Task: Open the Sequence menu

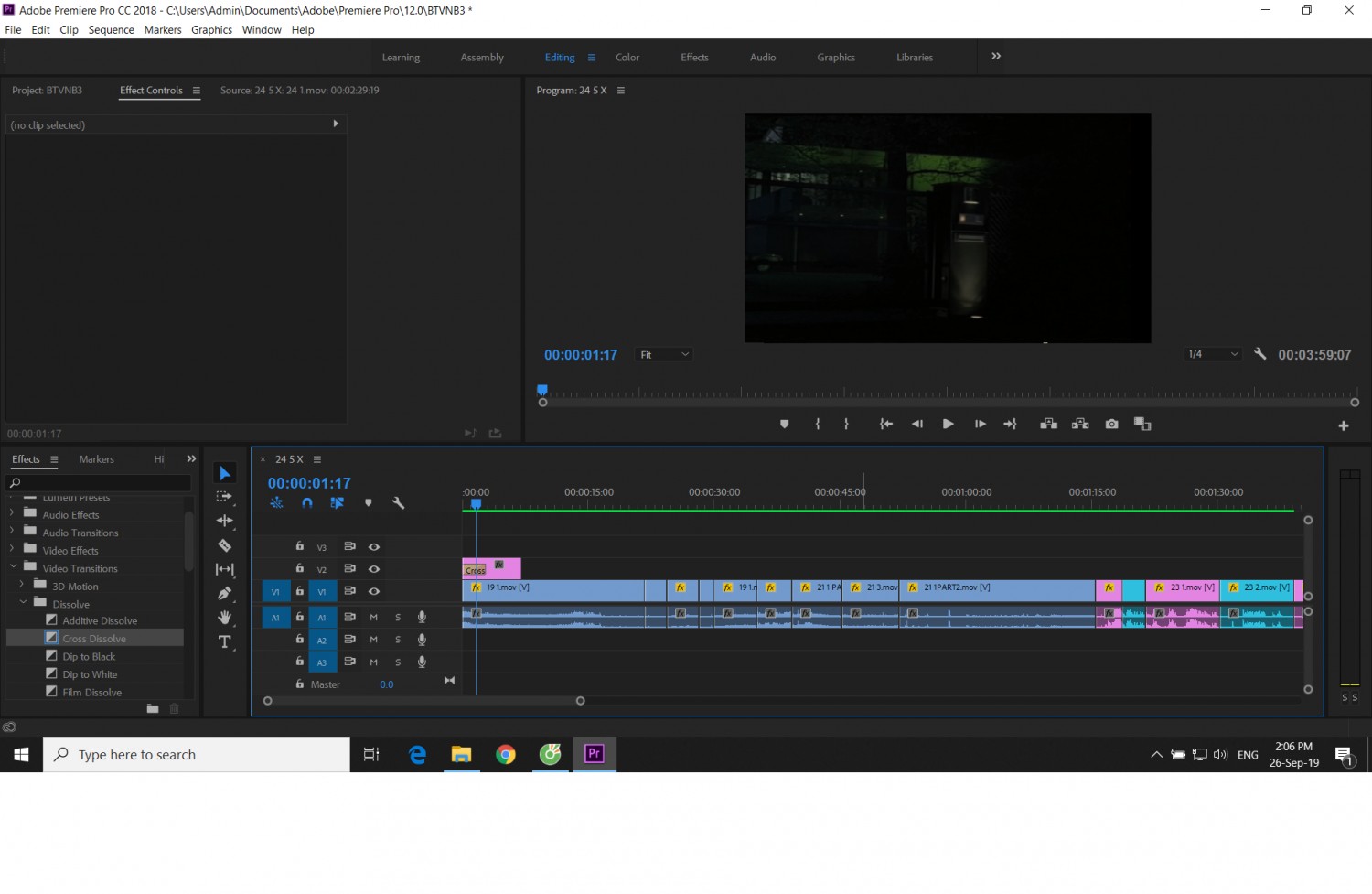Action: coord(111,30)
